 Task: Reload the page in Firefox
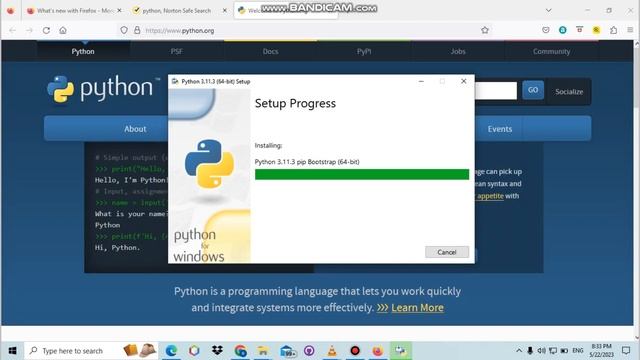tap(46, 30)
